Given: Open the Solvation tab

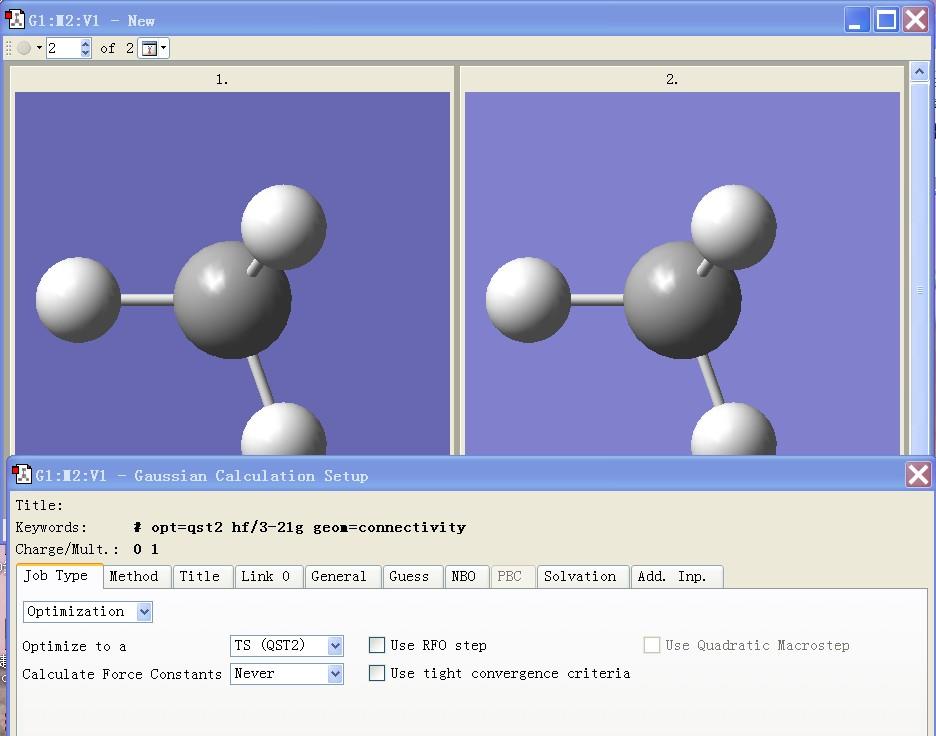Looking at the screenshot, I should tap(580, 576).
